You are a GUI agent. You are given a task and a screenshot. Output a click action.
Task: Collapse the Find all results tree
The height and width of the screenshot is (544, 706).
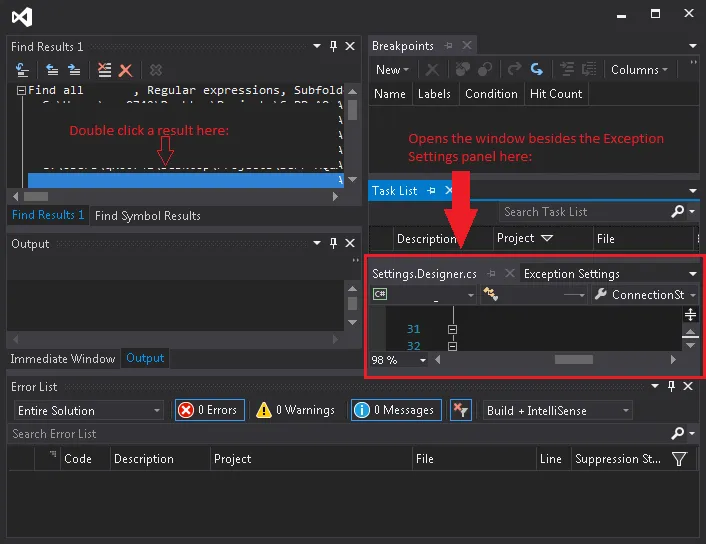tap(21, 91)
